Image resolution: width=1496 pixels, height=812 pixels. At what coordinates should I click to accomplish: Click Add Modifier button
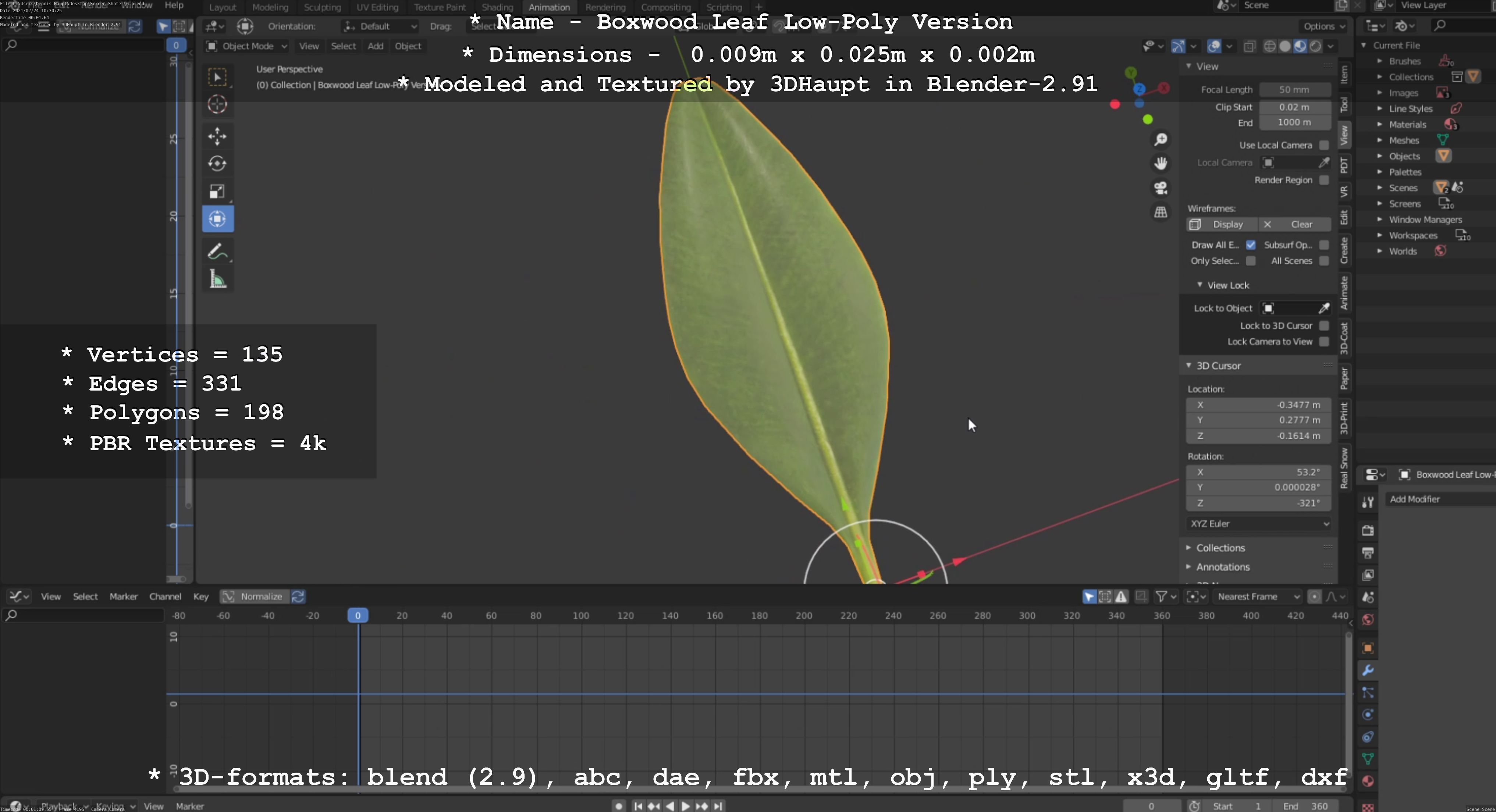1440,499
